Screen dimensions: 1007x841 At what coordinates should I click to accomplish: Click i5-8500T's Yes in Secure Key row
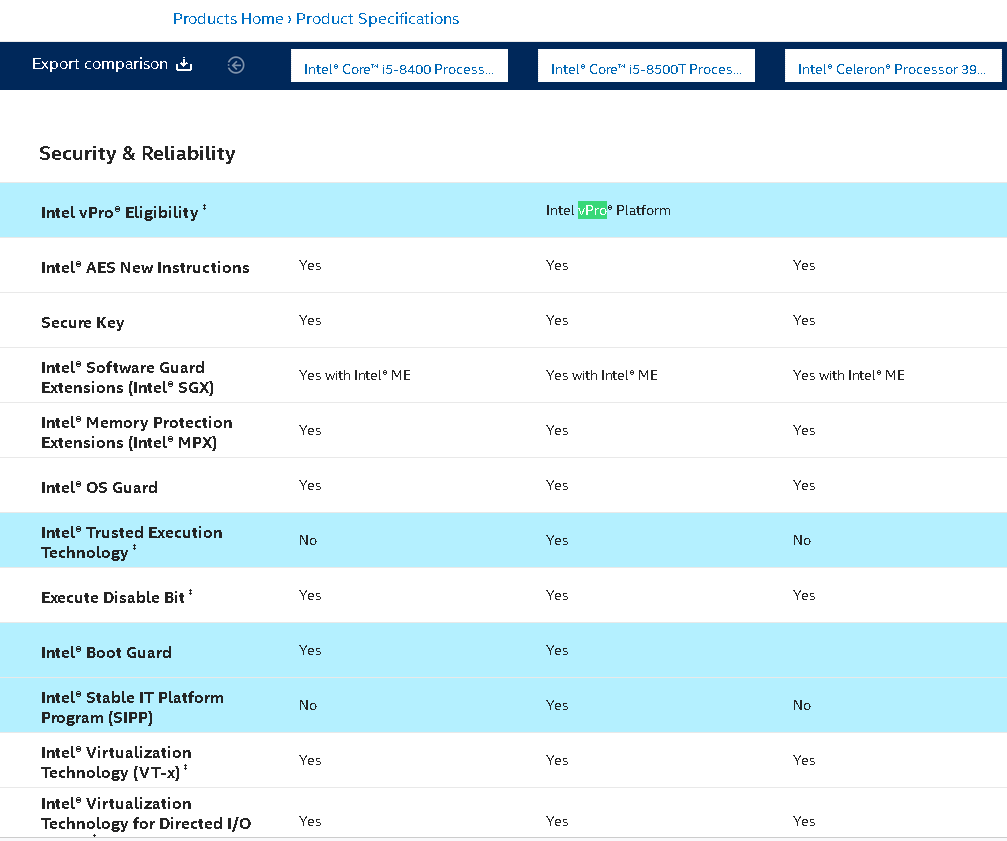tap(557, 320)
